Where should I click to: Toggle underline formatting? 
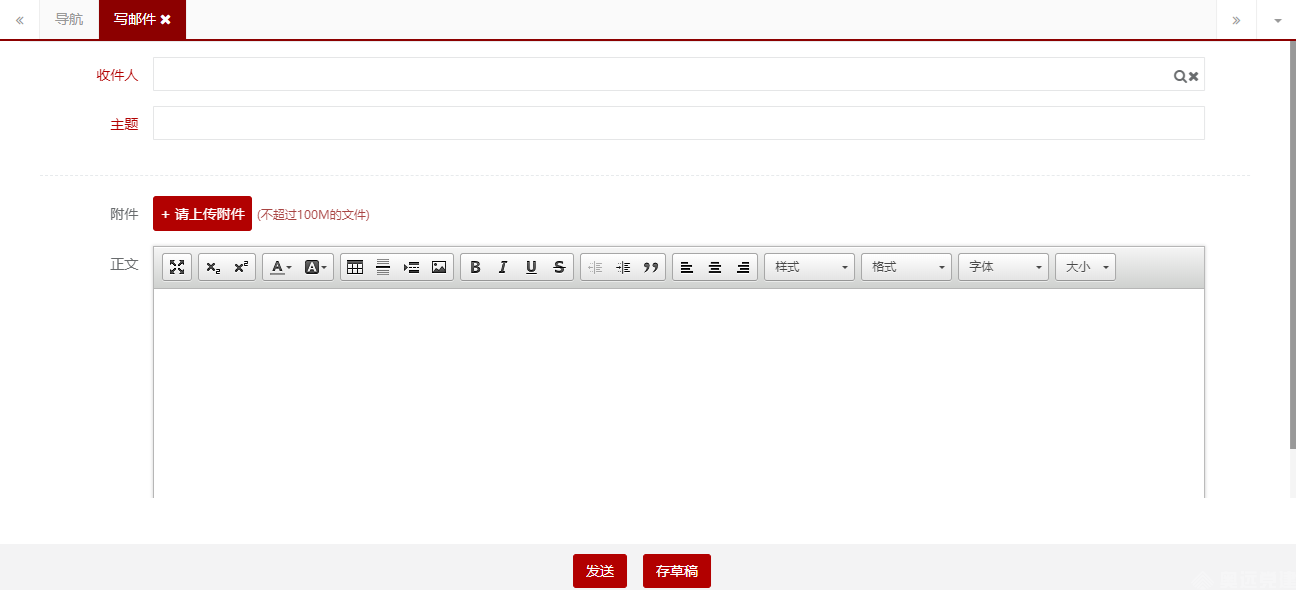click(531, 267)
